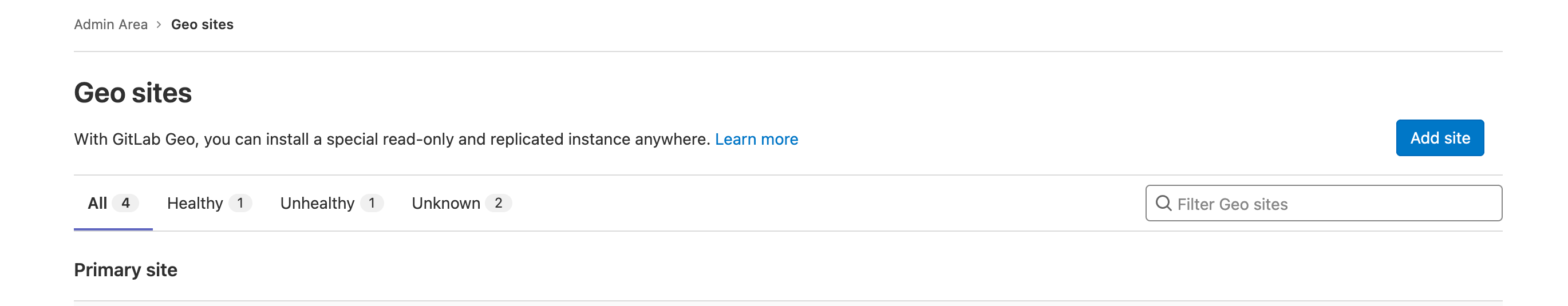Switch to the Healthy tab
Viewport: 1568px width, 306px height.
pos(195,203)
